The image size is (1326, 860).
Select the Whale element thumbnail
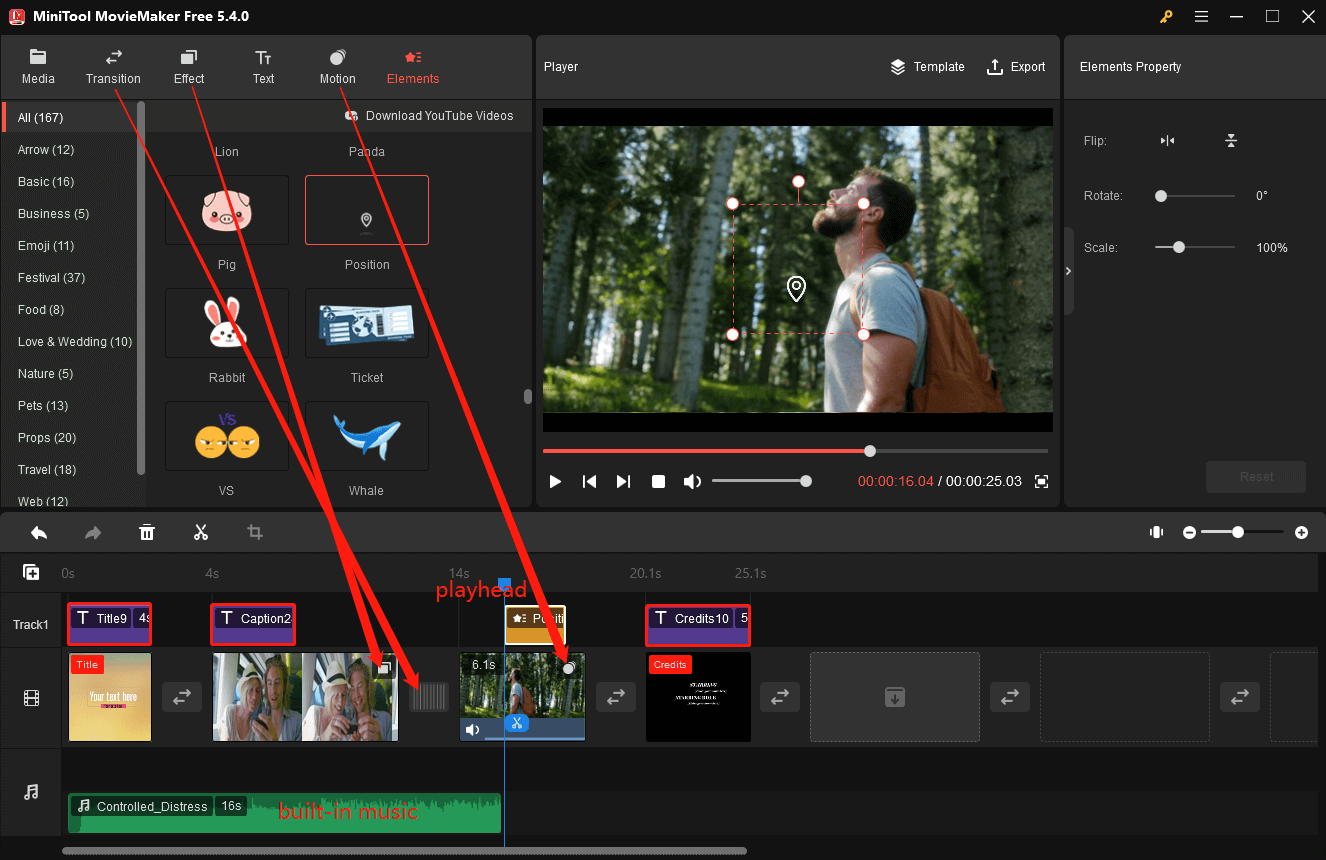(x=366, y=436)
